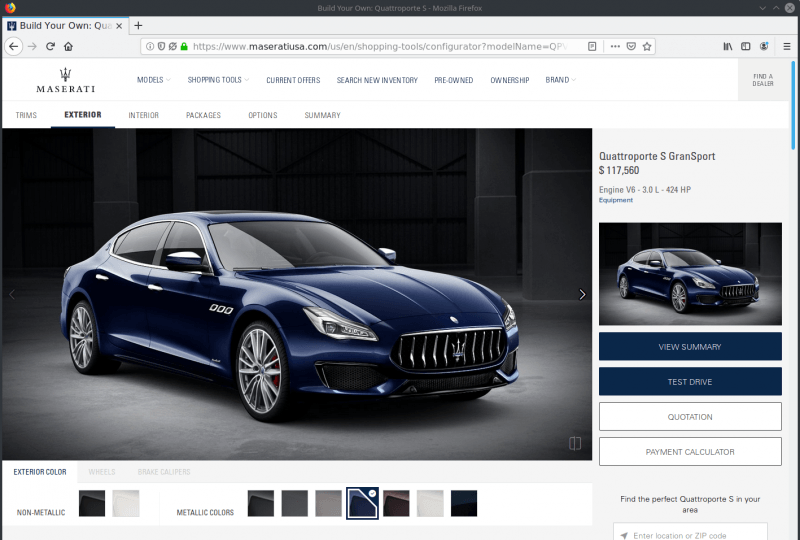Select the selected metallic blue swatch
Viewport: 800px width, 540px height.
tap(362, 503)
